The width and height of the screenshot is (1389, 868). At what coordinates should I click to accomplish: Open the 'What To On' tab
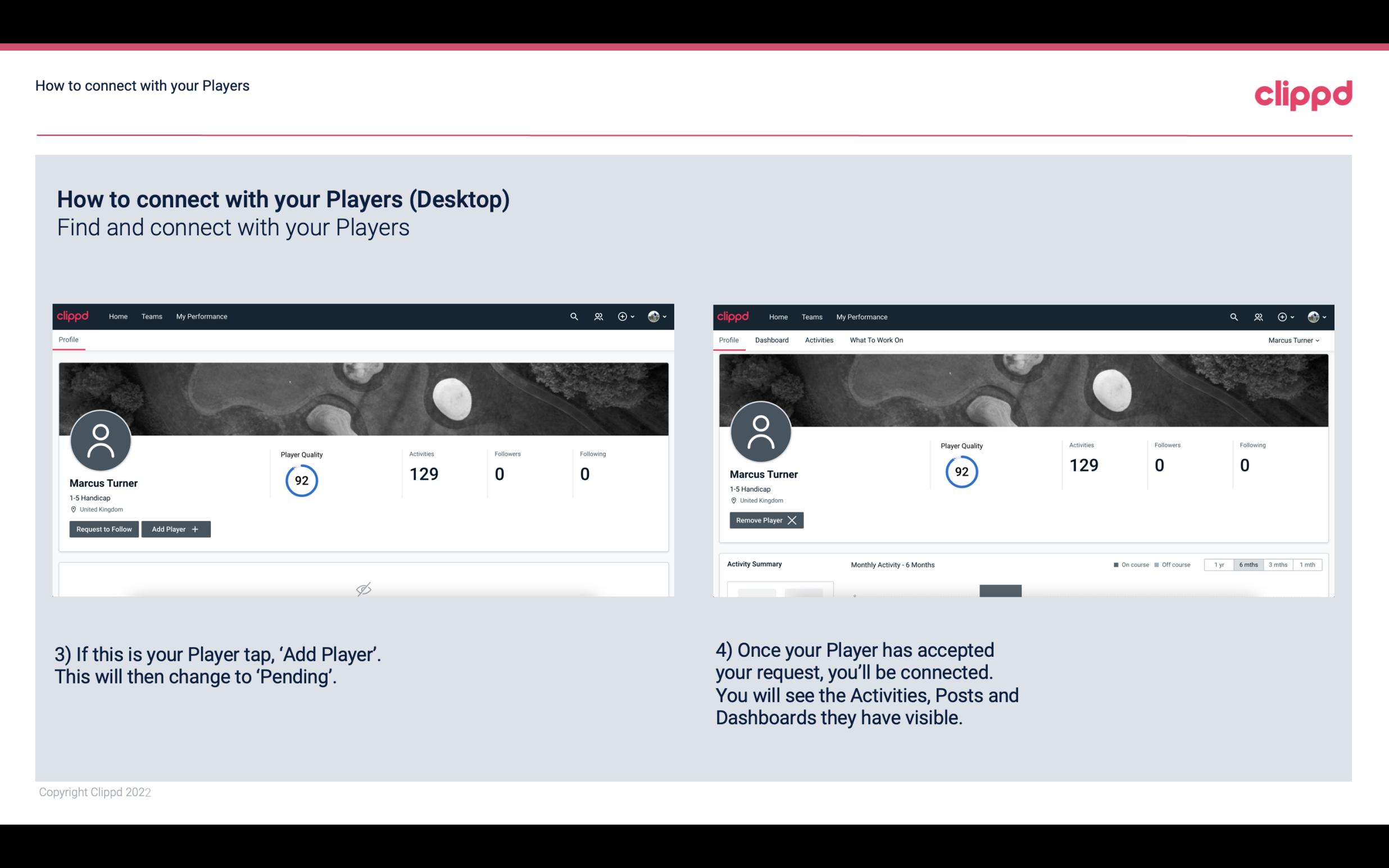click(x=876, y=339)
